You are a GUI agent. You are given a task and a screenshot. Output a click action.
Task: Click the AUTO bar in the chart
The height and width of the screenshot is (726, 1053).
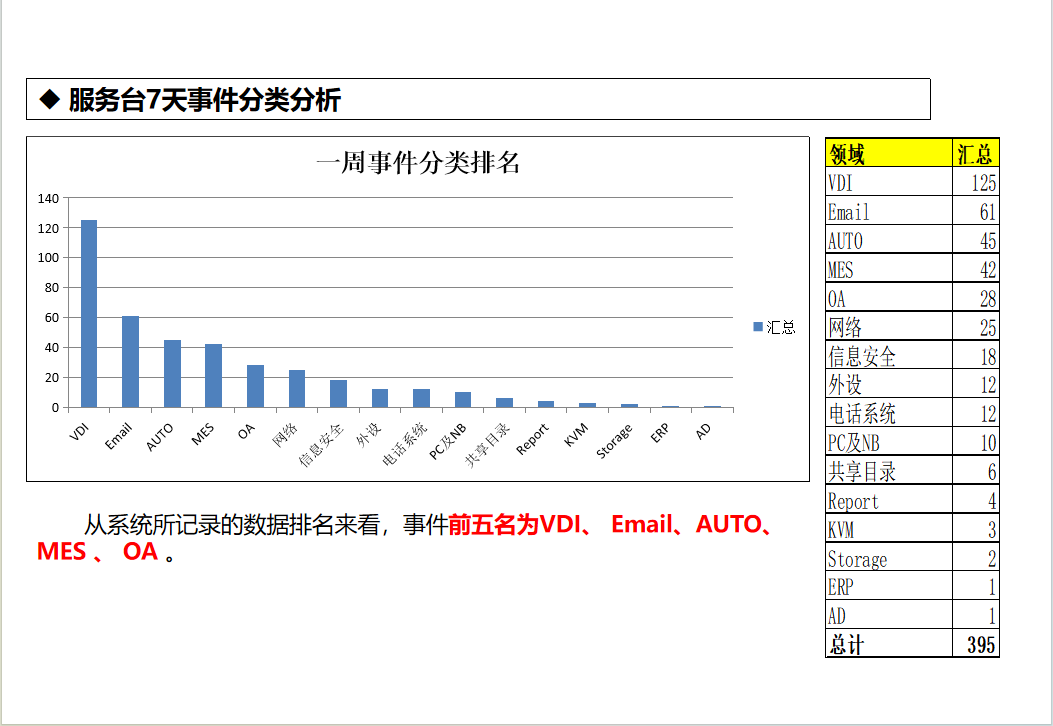pos(172,373)
